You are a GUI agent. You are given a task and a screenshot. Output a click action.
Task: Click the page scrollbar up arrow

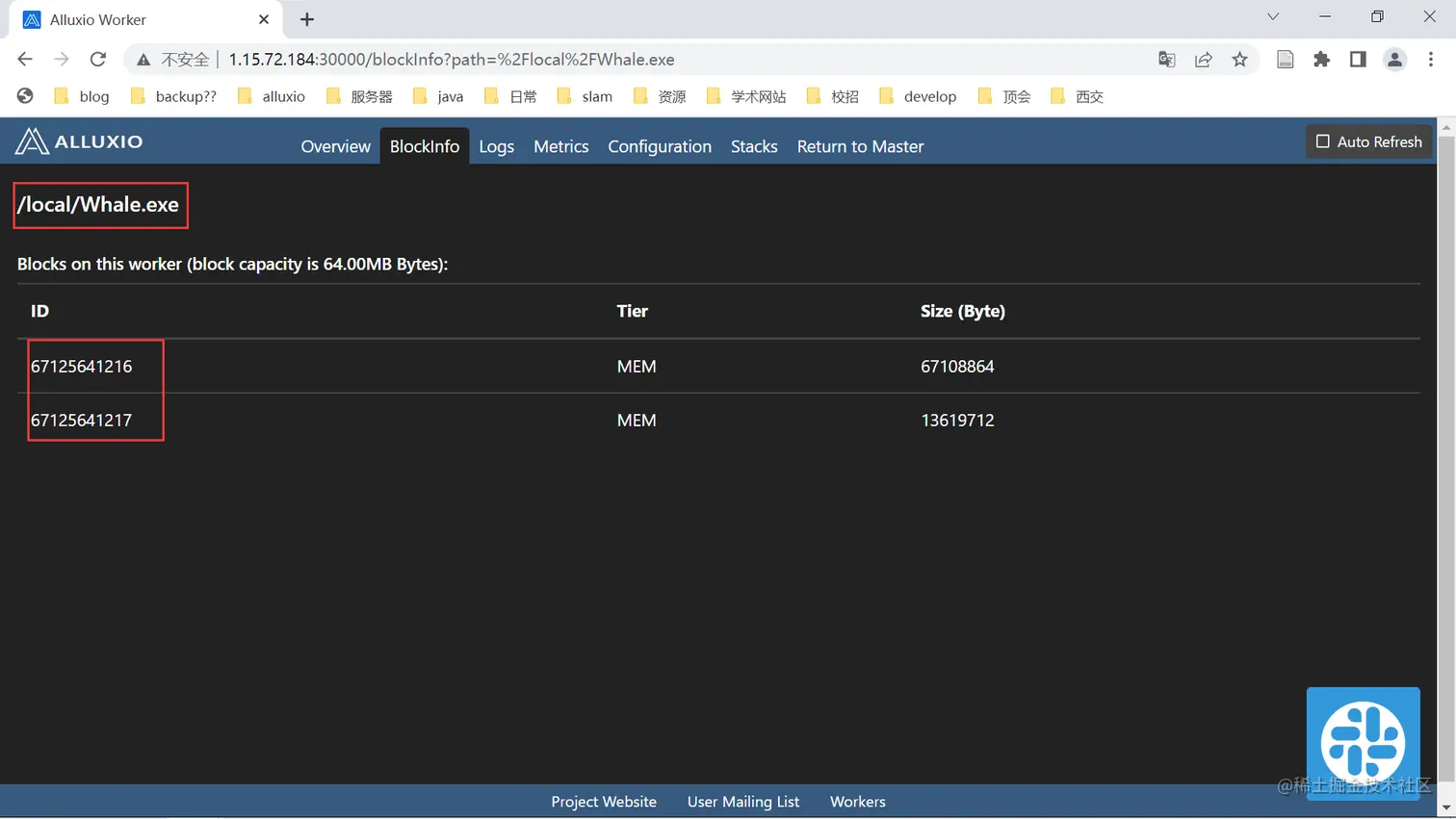click(x=1446, y=126)
